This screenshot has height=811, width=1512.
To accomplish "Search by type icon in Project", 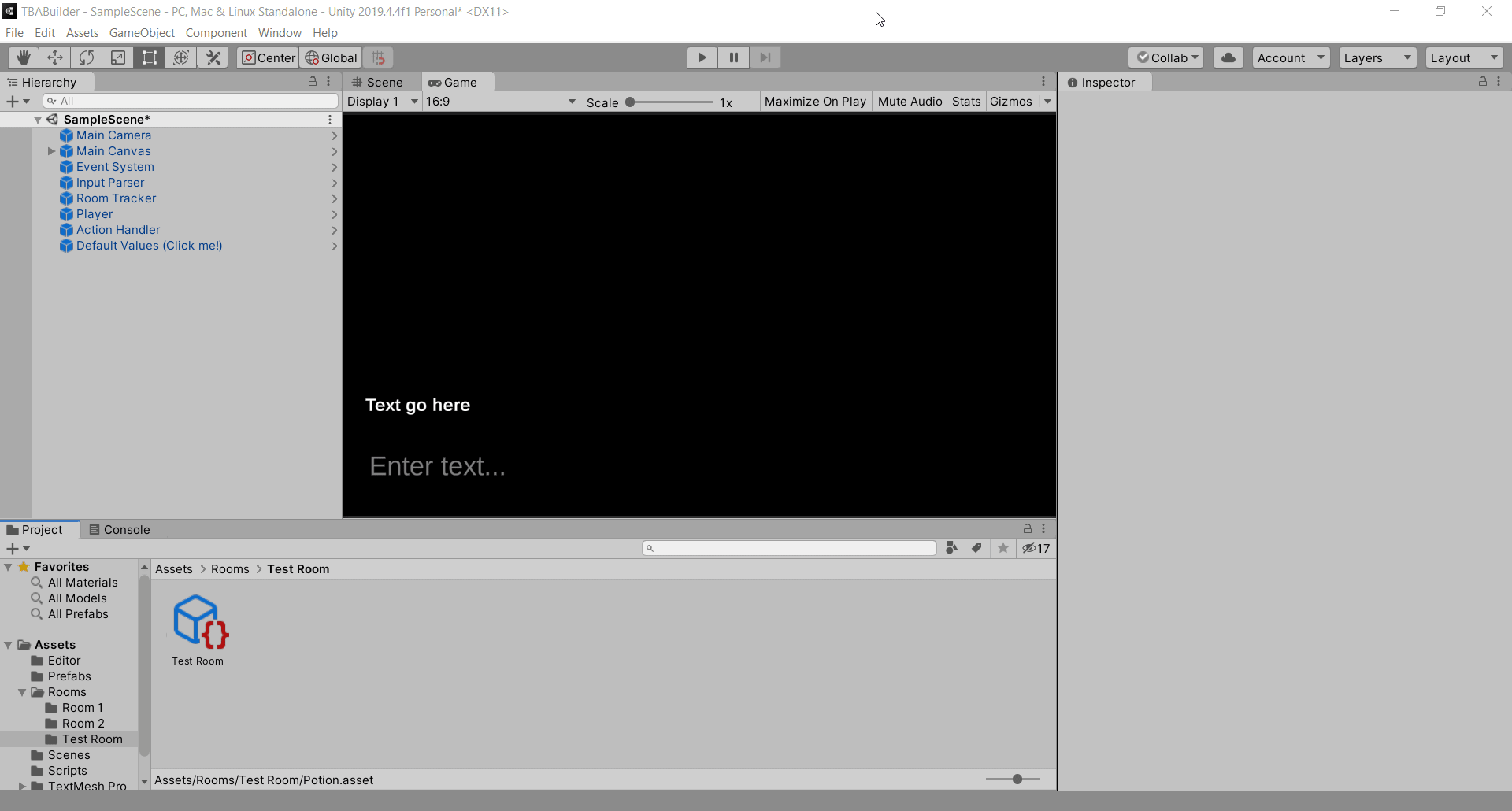I will coord(952,548).
